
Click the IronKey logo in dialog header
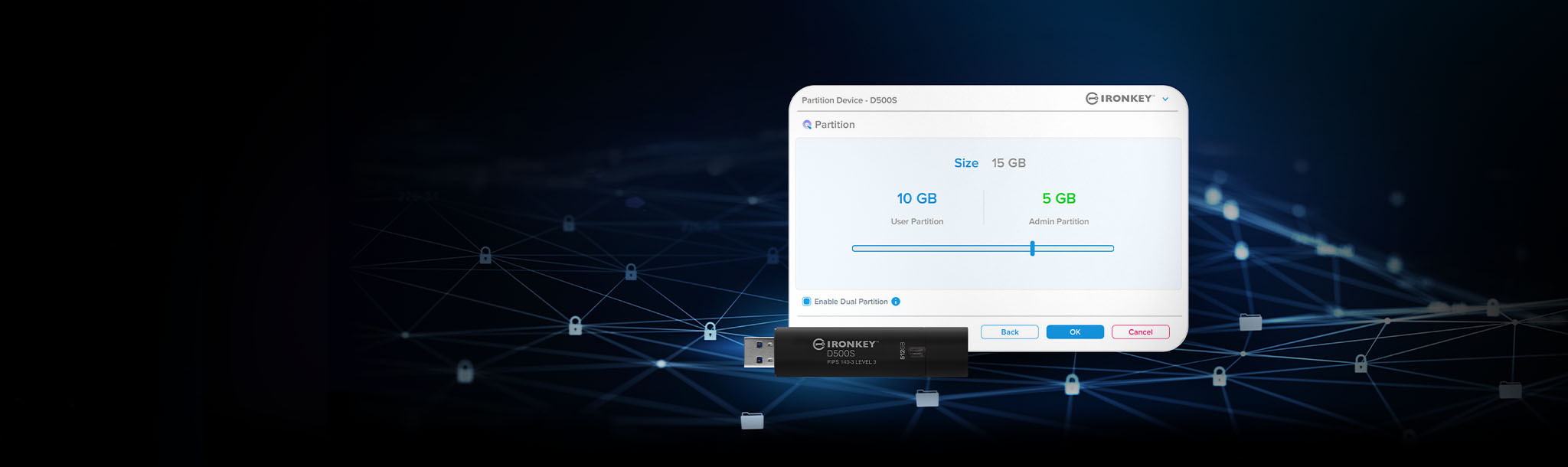[1119, 99]
